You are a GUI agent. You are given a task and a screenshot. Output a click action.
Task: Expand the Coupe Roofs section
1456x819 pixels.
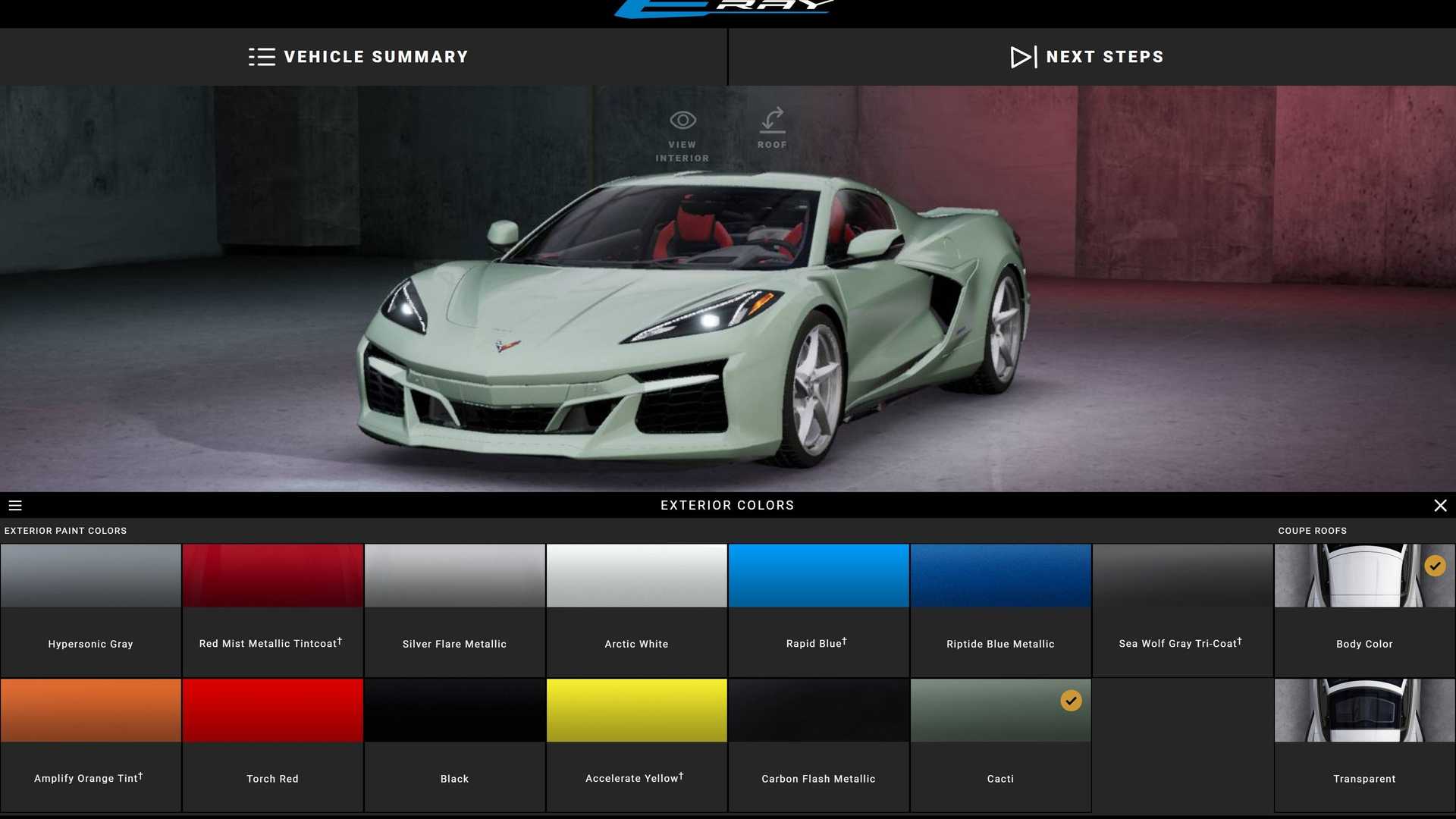tap(1312, 530)
